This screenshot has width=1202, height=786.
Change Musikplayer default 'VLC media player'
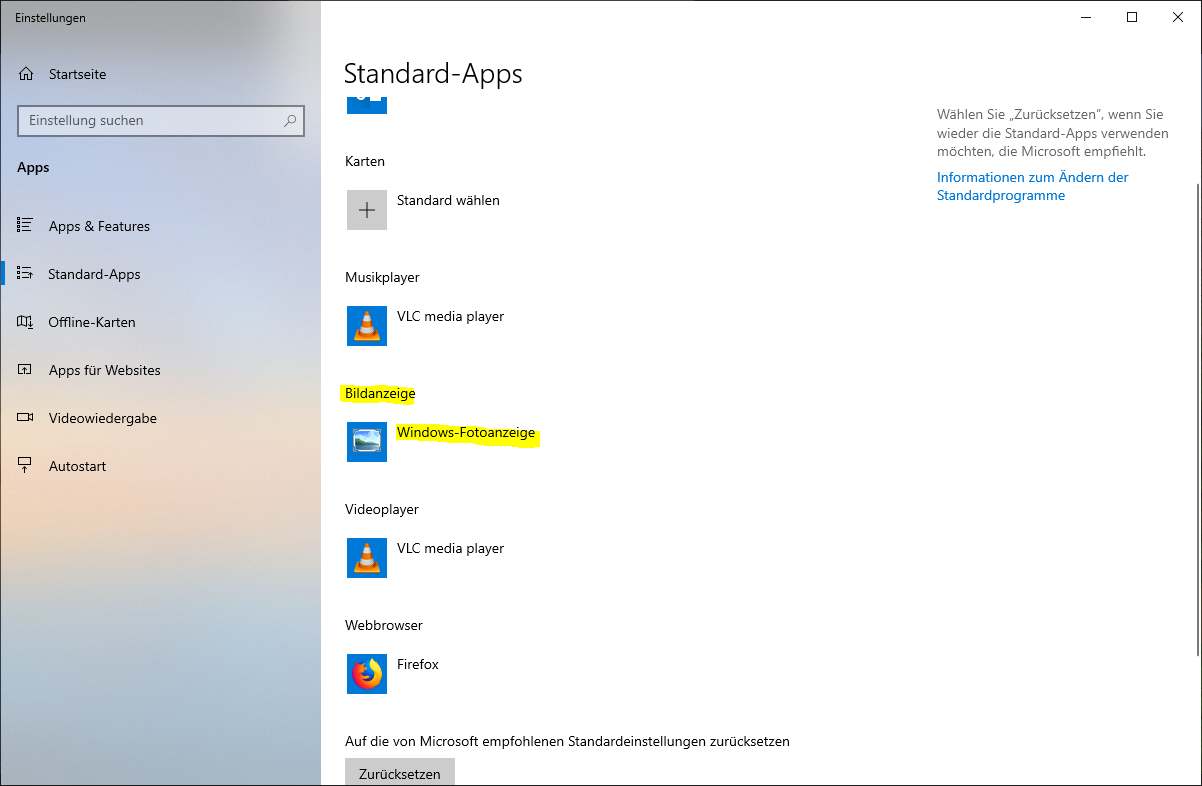click(x=450, y=317)
